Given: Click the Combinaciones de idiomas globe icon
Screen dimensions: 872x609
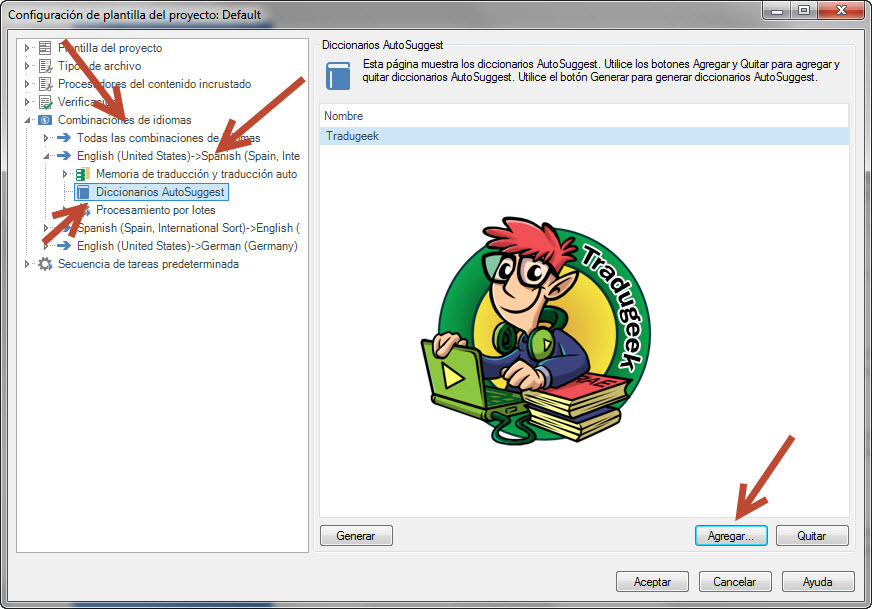Looking at the screenshot, I should tap(44, 120).
